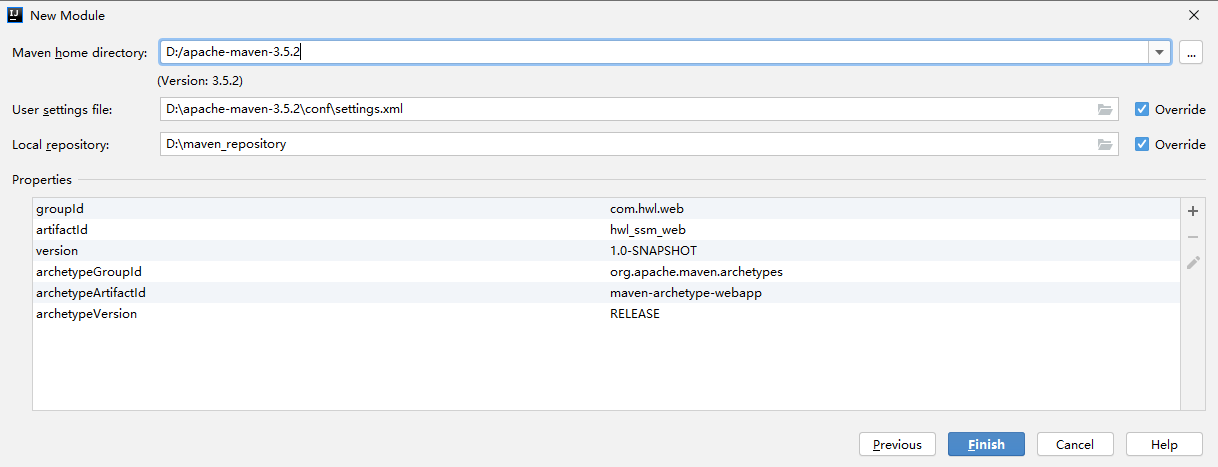Viewport: 1218px width, 467px height.
Task: Select the groupId property row
Action: click(606, 208)
